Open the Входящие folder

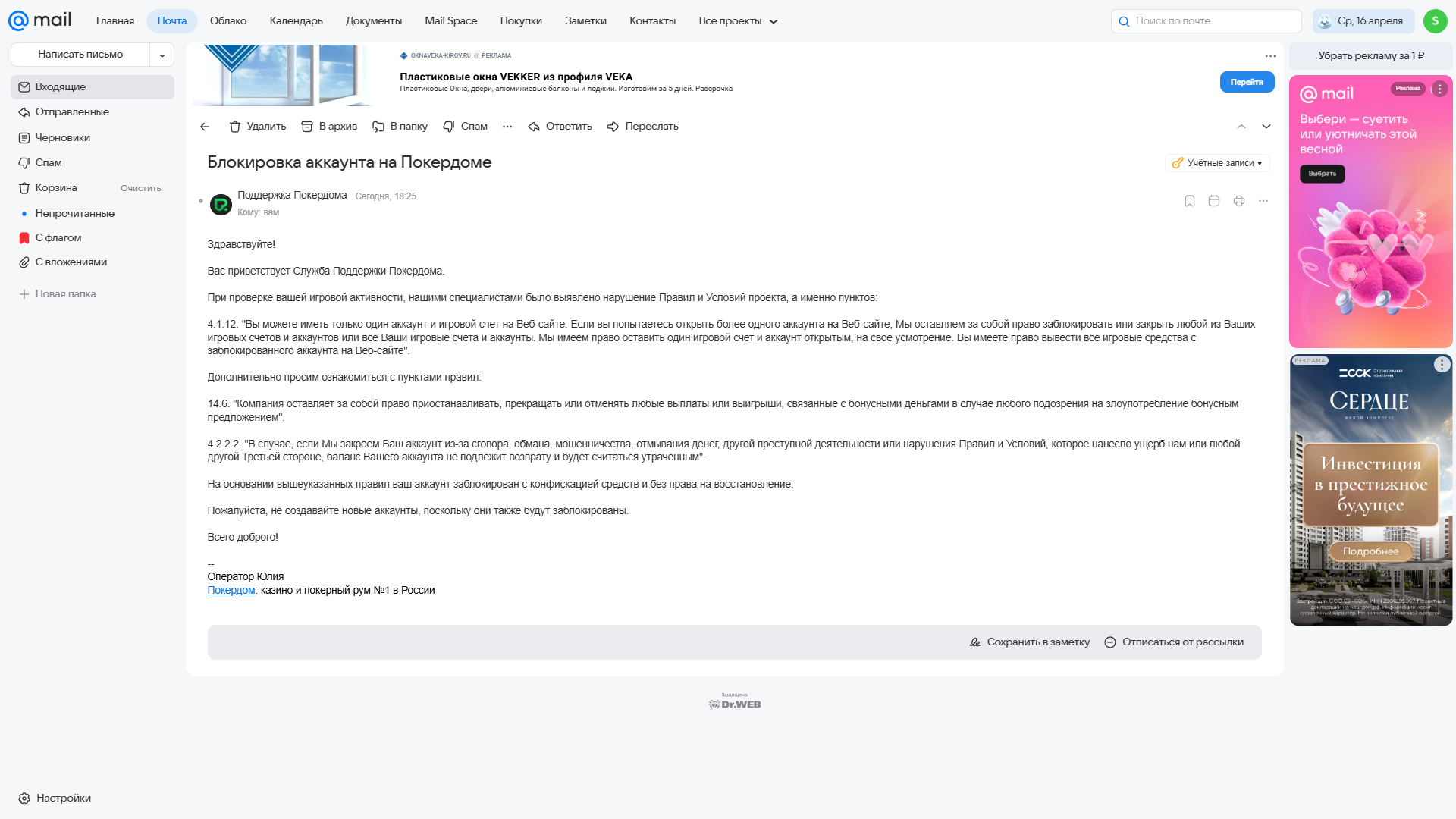point(93,87)
